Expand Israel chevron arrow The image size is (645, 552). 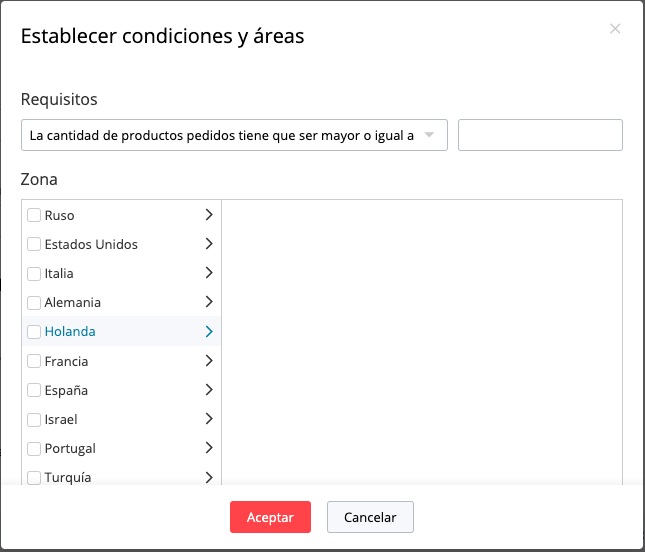point(209,419)
